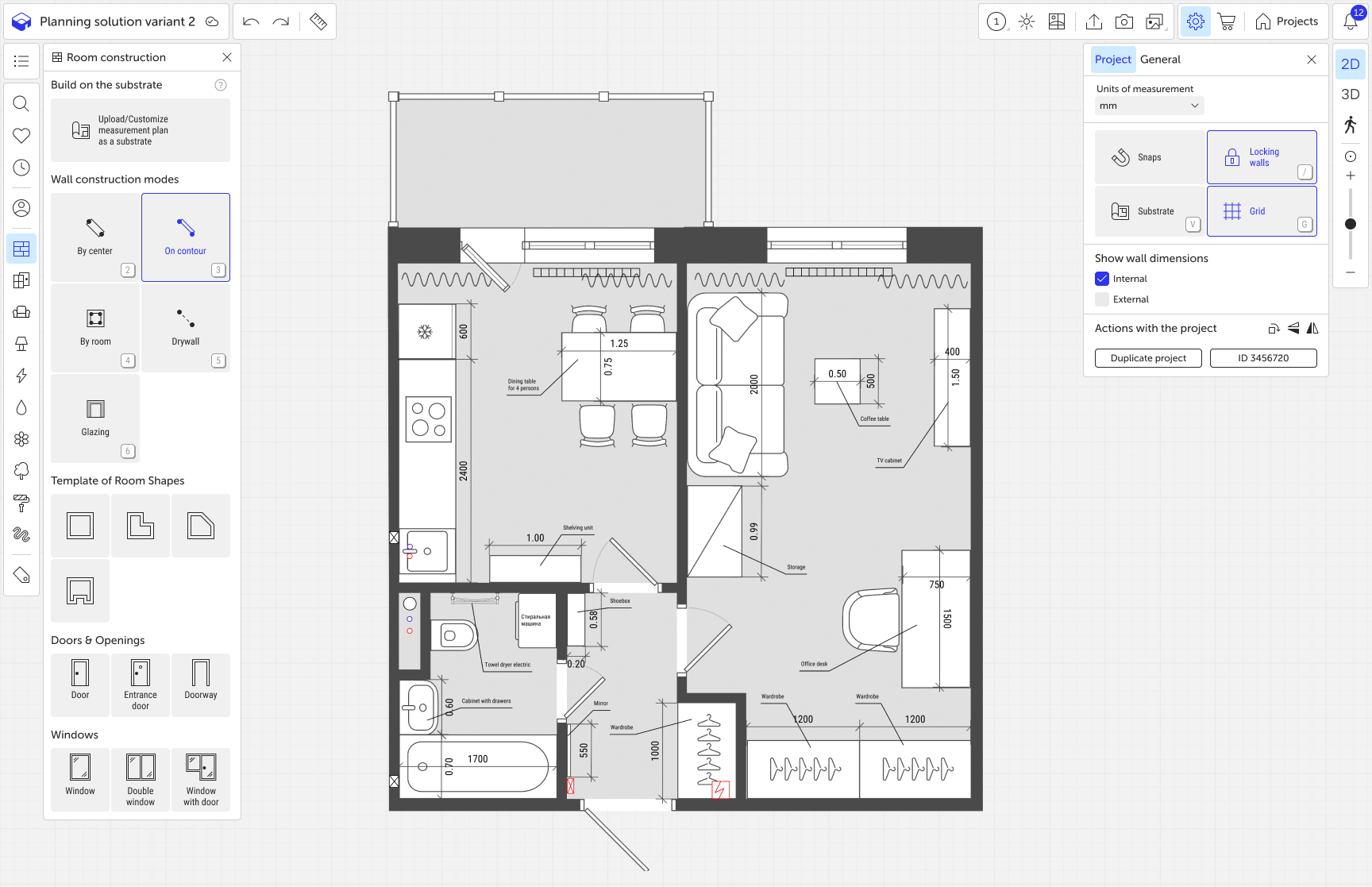Click the zoom slider handle
1372x887 pixels.
pyautogui.click(x=1350, y=224)
